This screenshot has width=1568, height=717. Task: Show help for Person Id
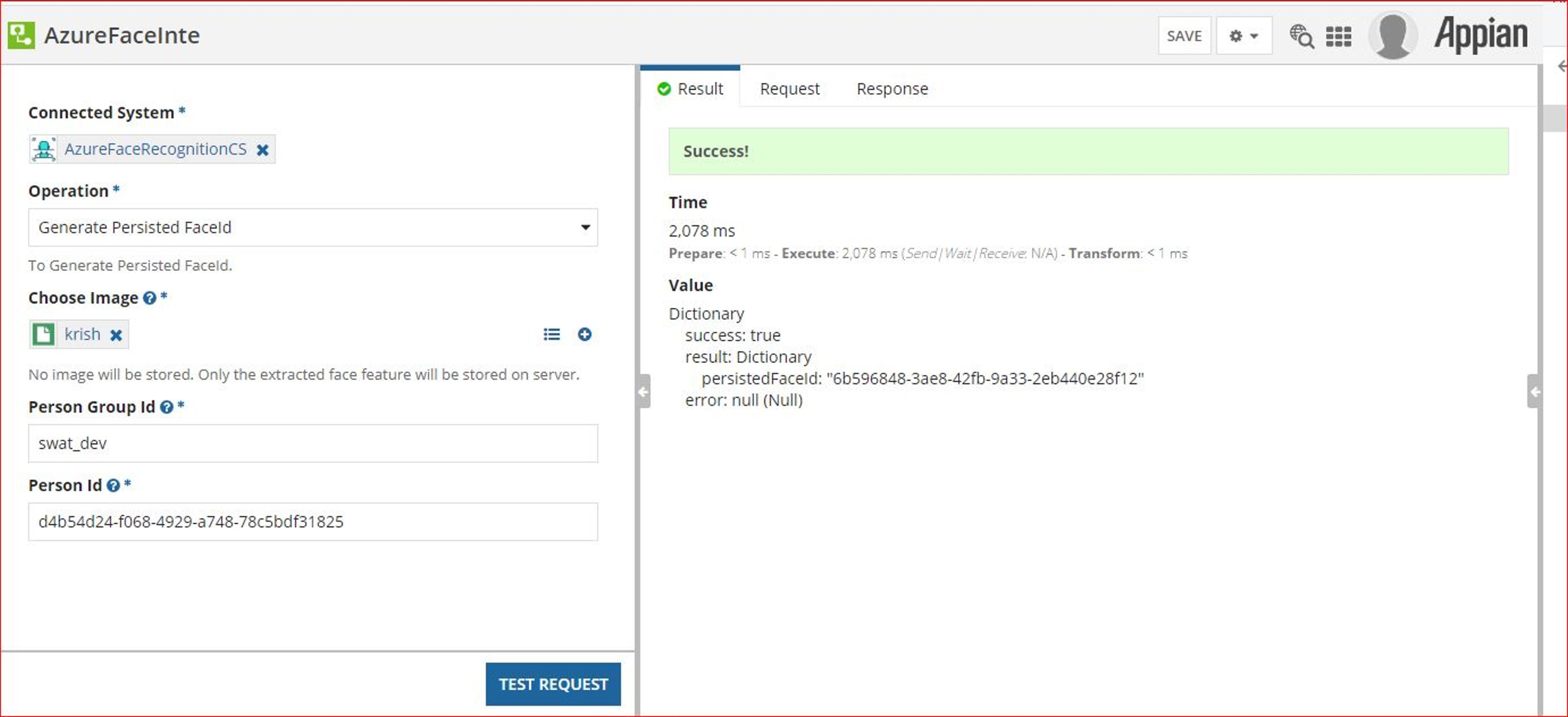[x=113, y=485]
